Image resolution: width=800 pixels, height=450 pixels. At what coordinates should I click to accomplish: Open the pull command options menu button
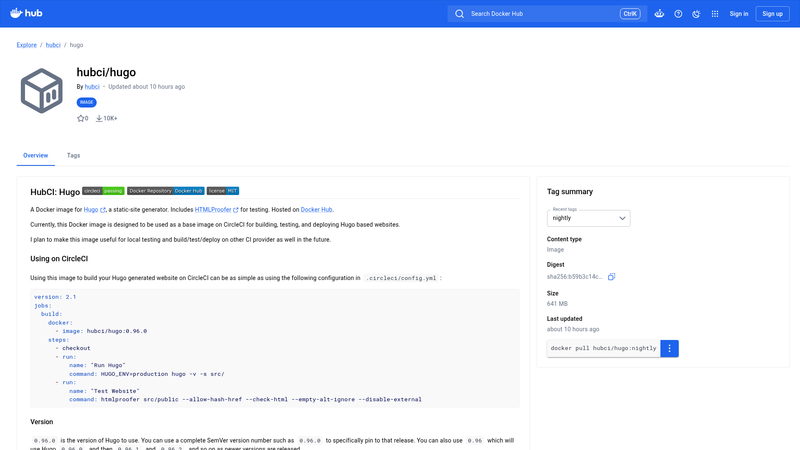(669, 348)
